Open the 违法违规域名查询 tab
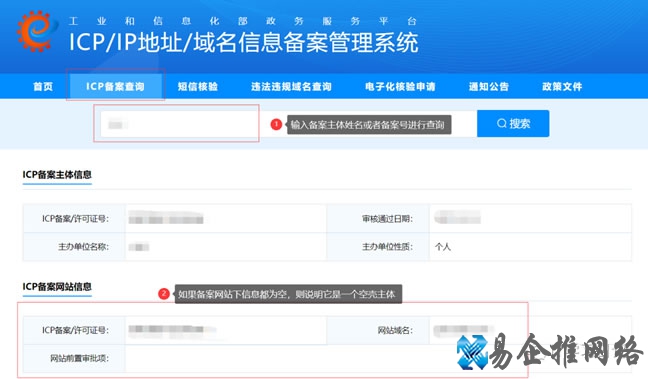 click(x=291, y=86)
